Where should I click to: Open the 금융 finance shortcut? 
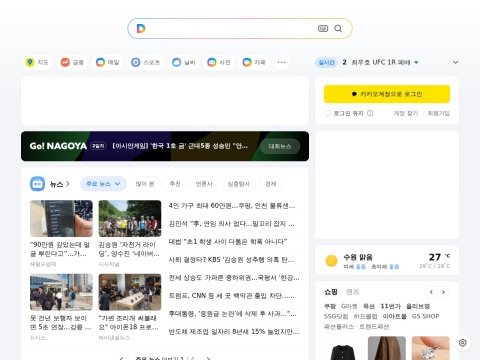72,62
